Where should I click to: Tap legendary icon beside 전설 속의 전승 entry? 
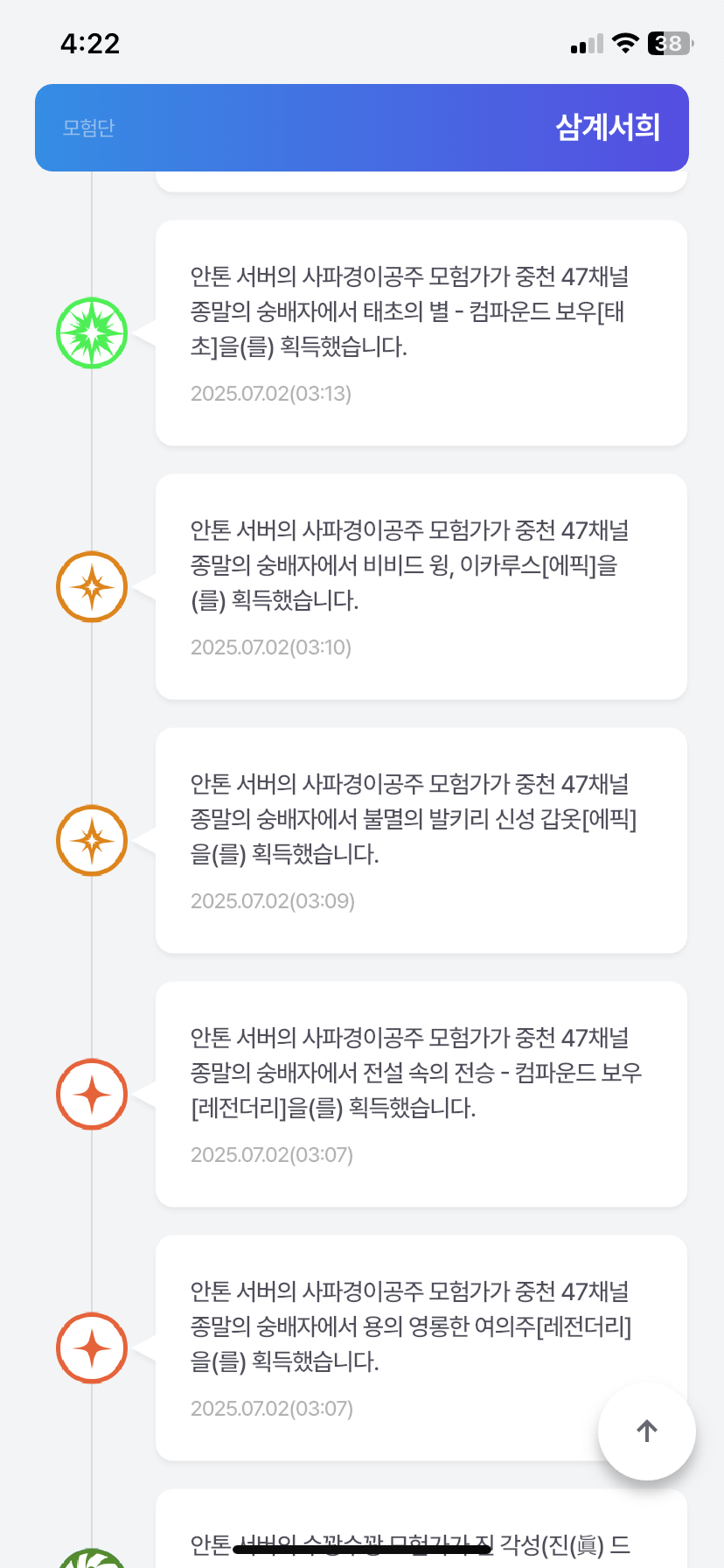tap(92, 1095)
